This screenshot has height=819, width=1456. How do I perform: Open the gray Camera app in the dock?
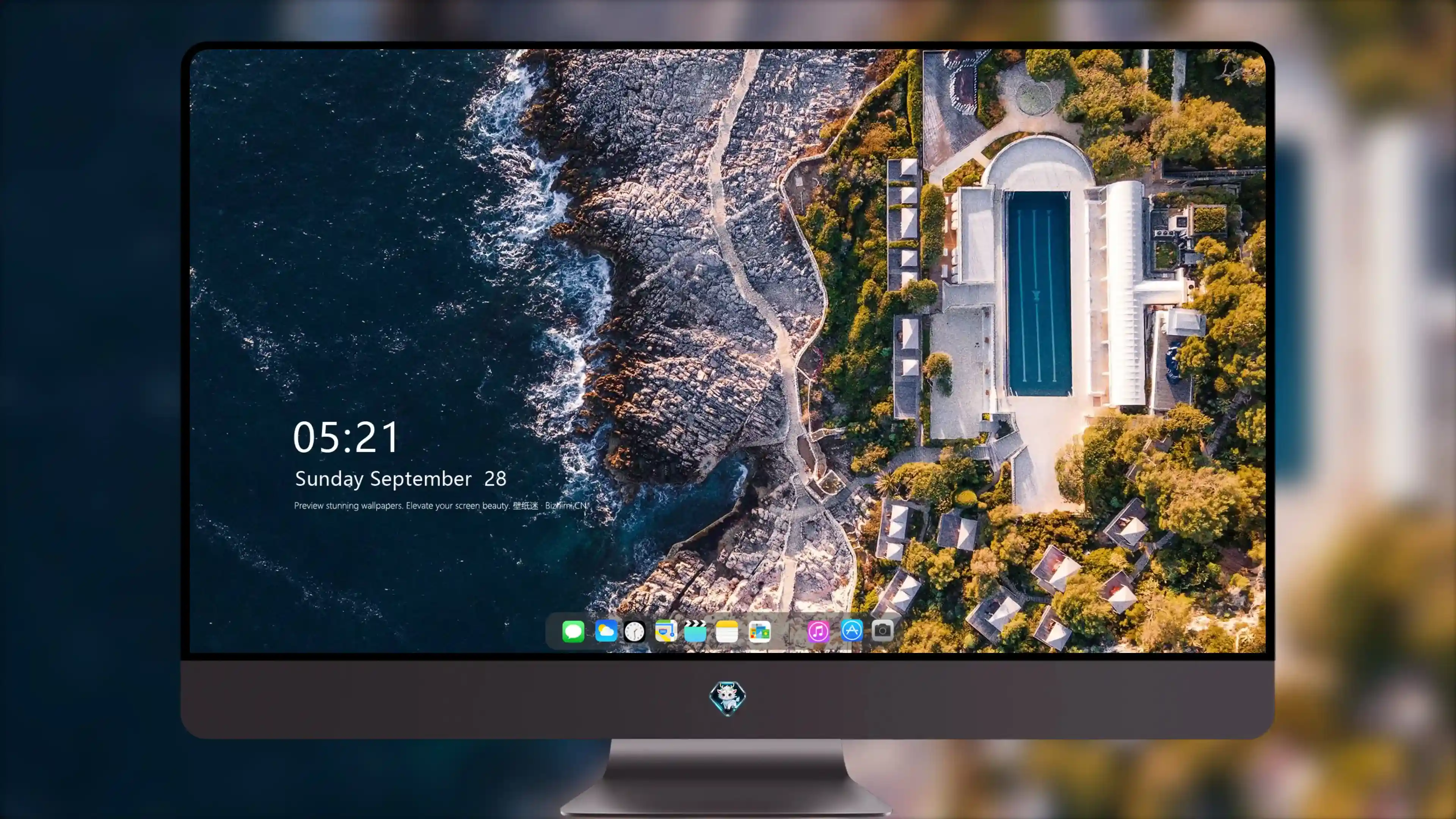click(x=882, y=630)
